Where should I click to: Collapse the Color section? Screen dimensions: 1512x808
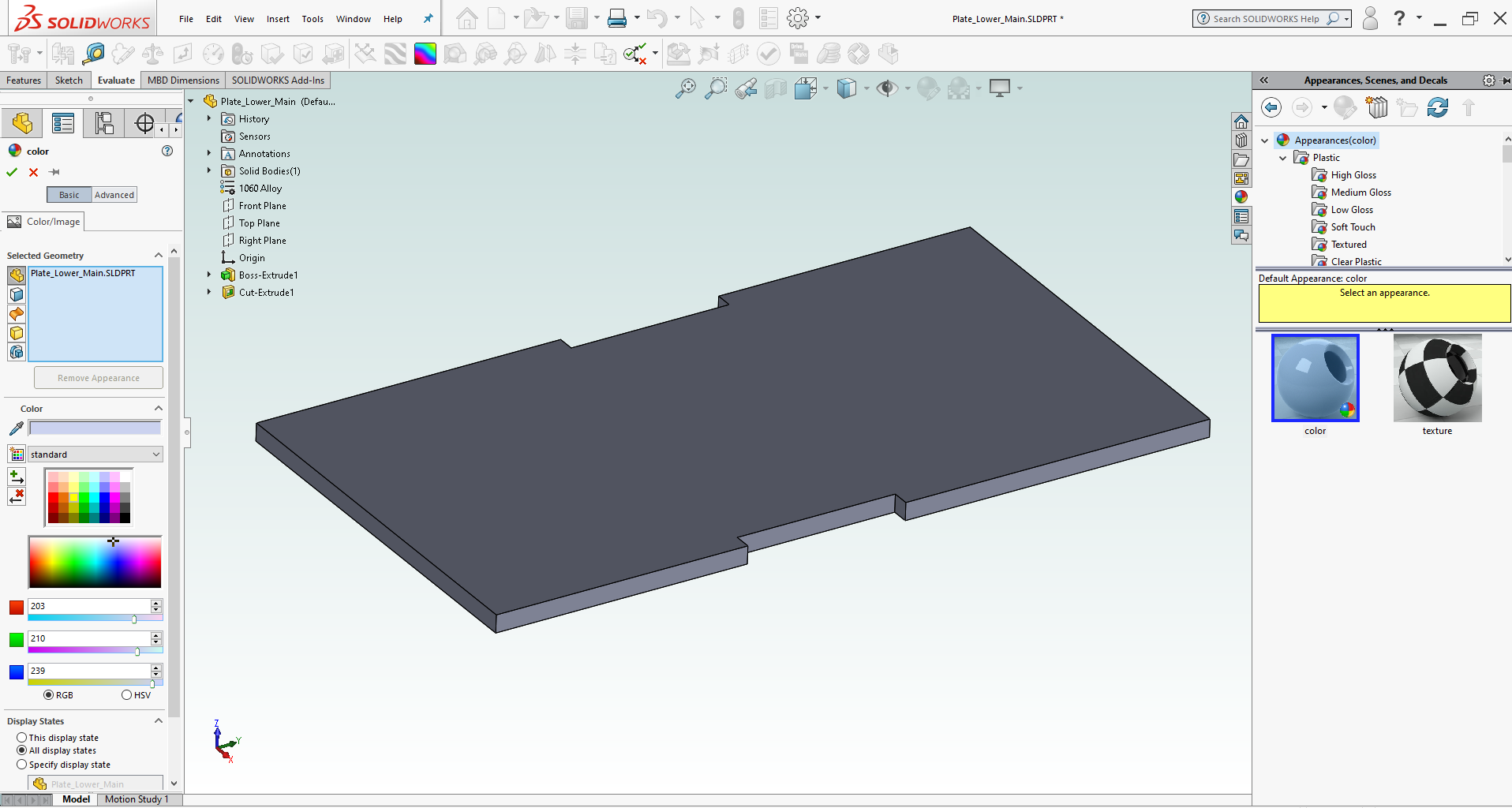tap(159, 409)
